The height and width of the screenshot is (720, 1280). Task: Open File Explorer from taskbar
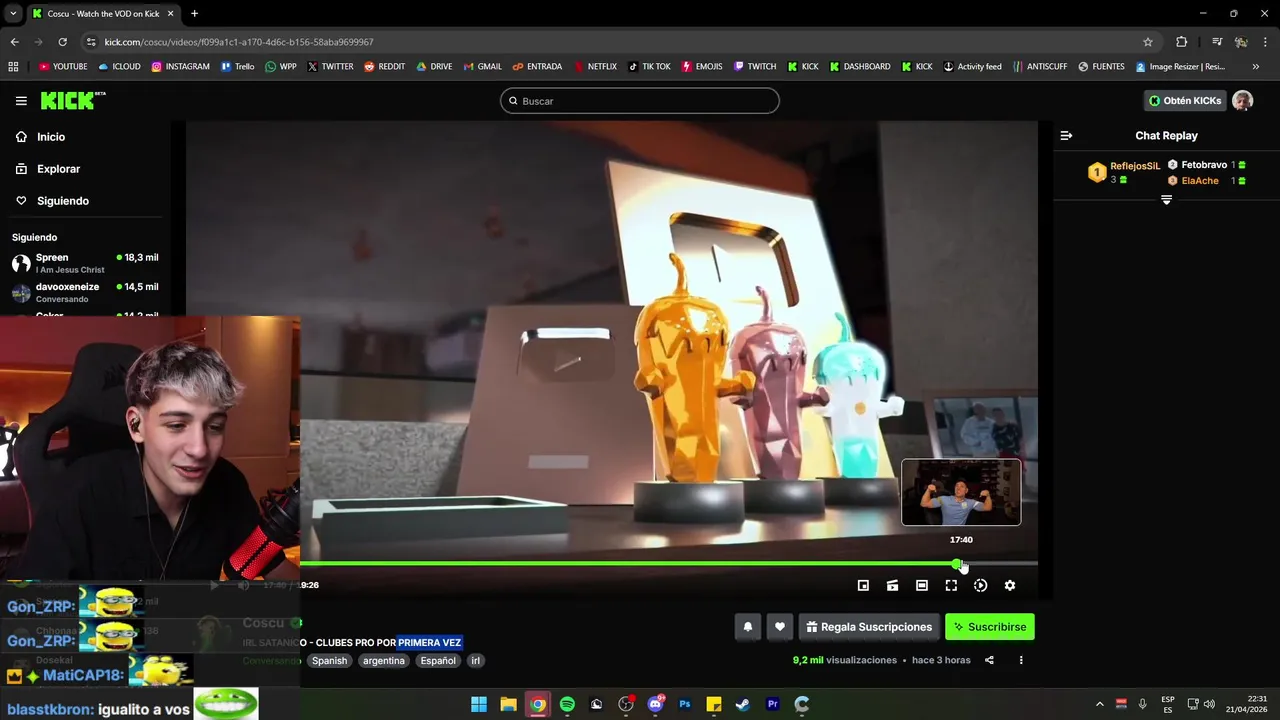click(x=508, y=704)
